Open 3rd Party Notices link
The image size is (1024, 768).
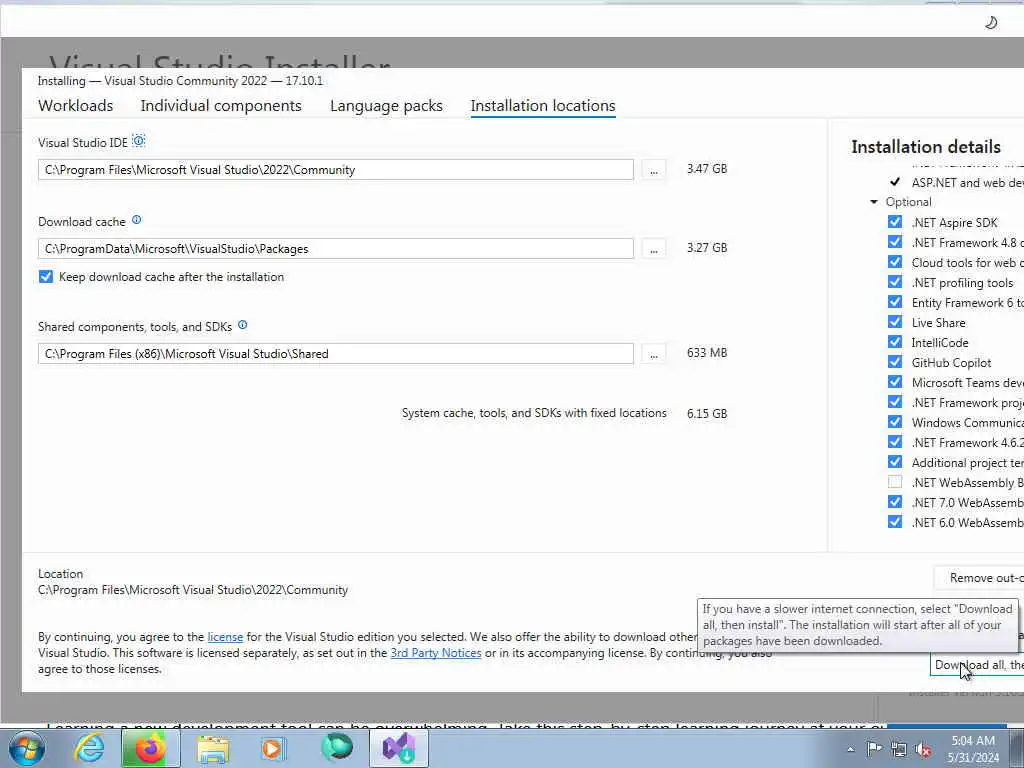tap(436, 653)
